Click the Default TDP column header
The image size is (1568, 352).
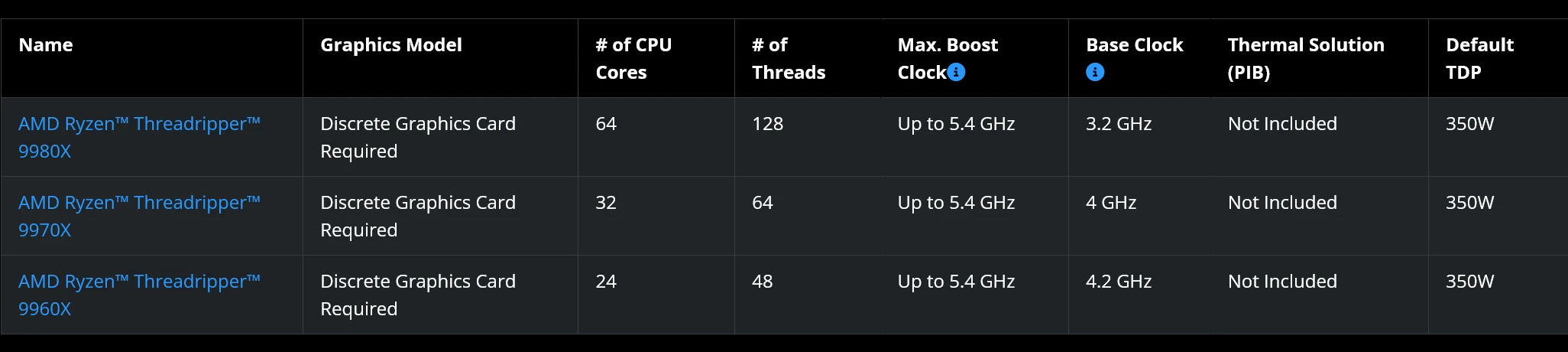[1479, 58]
